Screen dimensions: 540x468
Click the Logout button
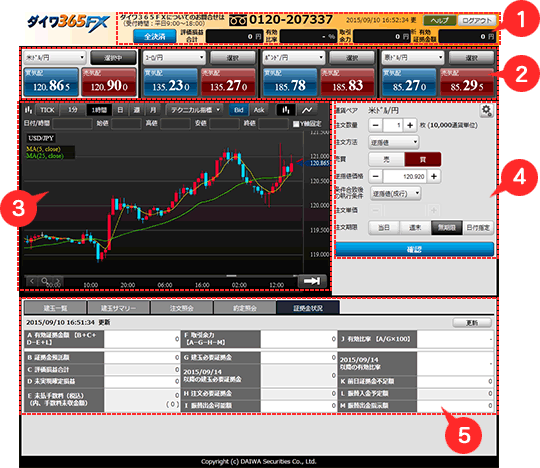coord(477,21)
